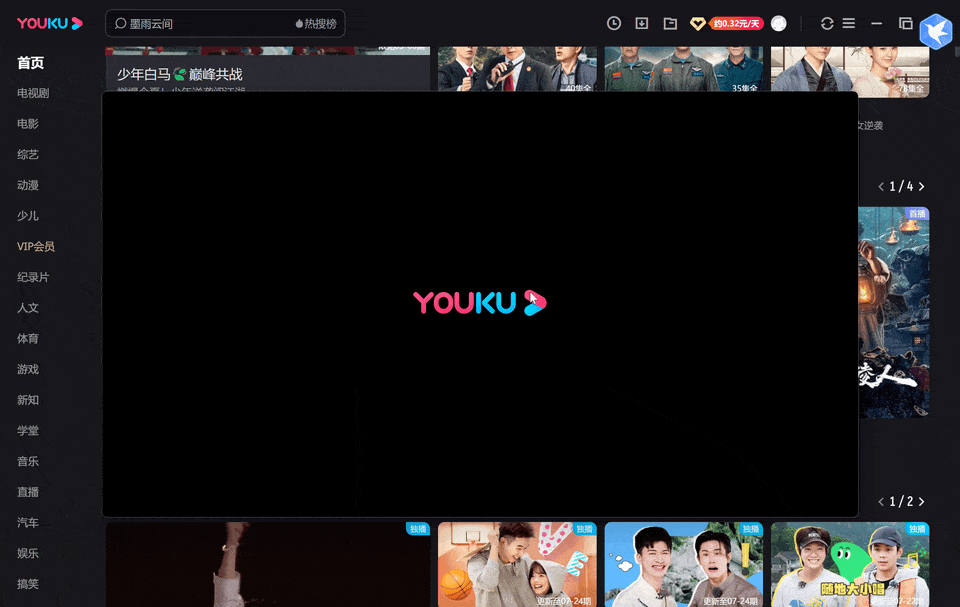Click the Youku logo in loading player
Viewport: 960px width, 607px height.
[x=479, y=303]
